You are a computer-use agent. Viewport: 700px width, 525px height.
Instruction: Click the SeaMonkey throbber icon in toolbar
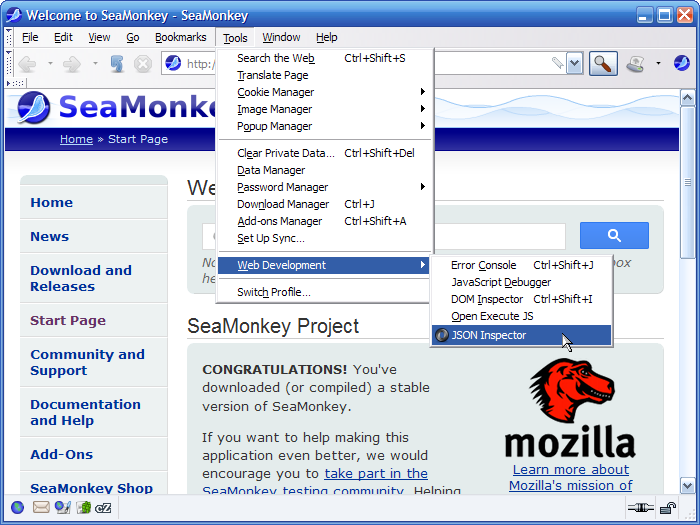tap(681, 63)
